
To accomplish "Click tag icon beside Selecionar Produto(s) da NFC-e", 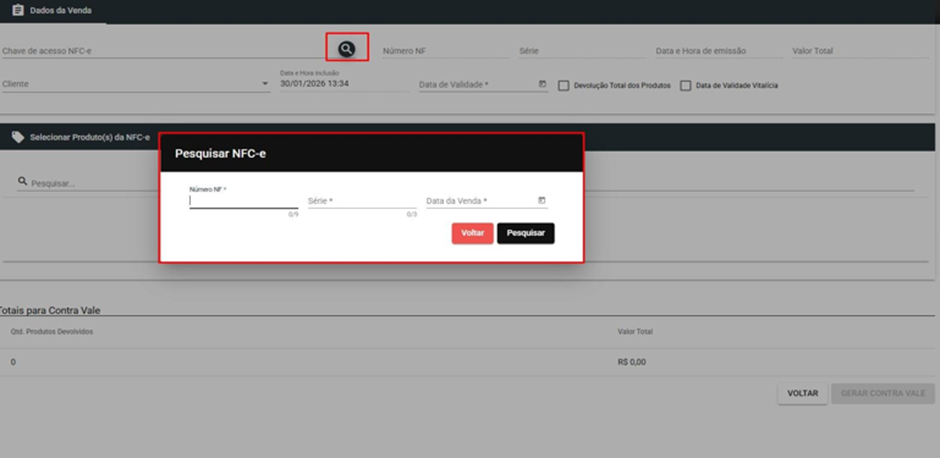I will [18, 137].
